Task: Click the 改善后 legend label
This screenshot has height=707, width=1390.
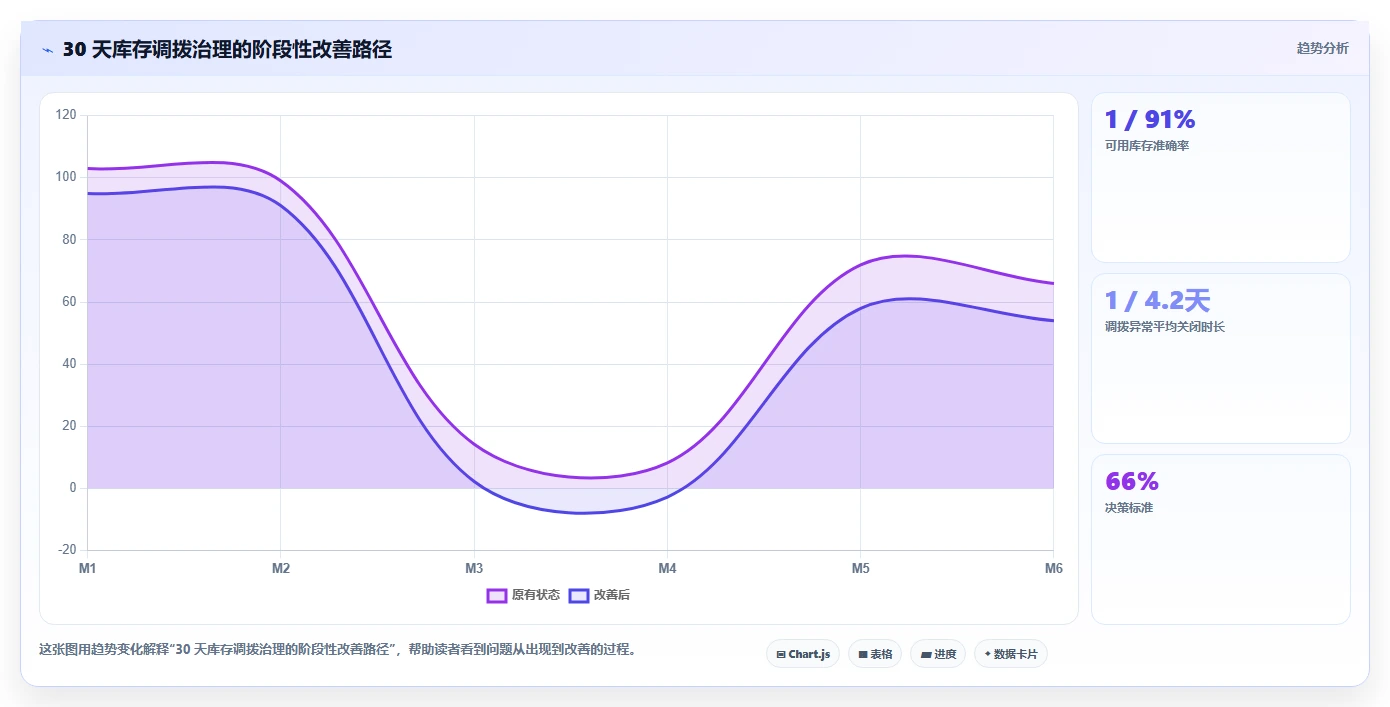Action: [612, 595]
